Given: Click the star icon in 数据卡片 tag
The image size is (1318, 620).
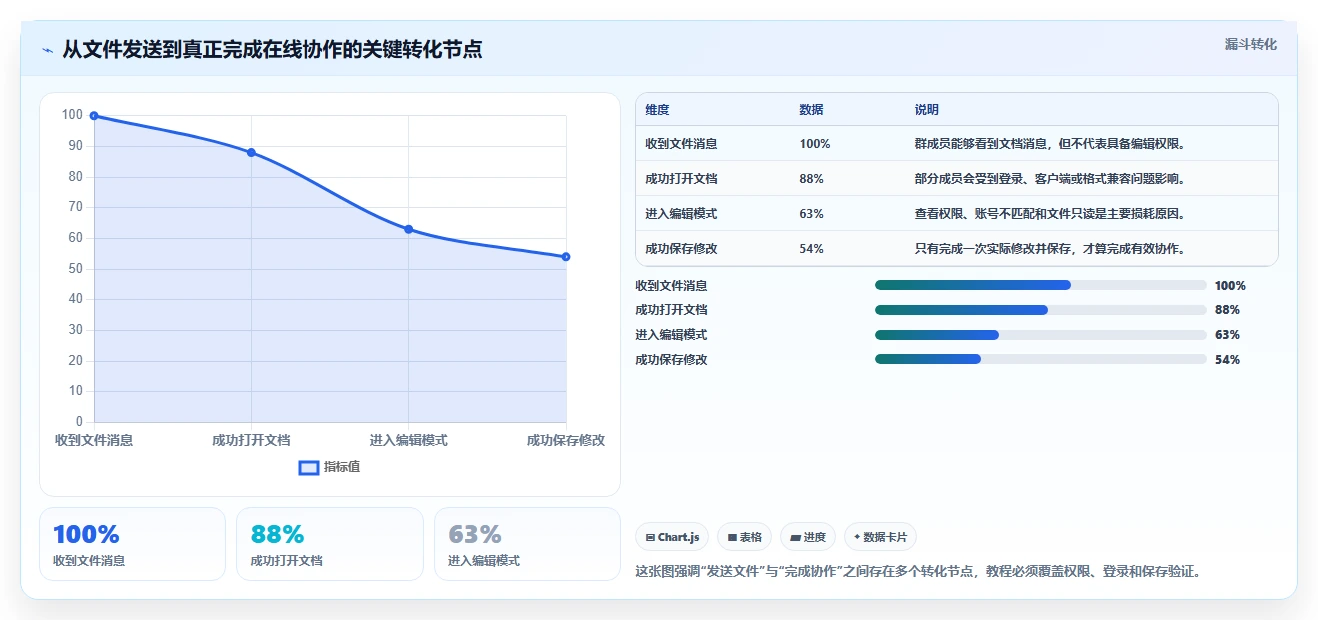Looking at the screenshot, I should [857, 537].
